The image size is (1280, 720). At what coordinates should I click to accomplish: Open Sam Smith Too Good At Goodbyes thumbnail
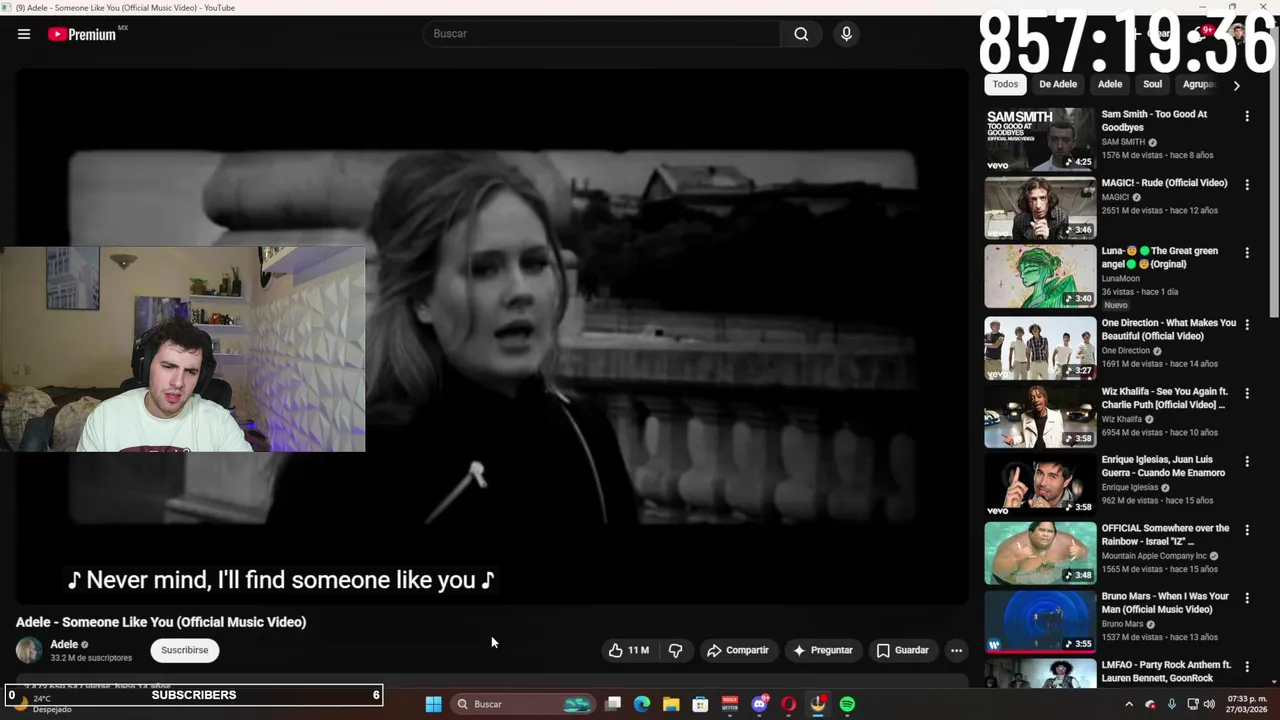[x=1040, y=139]
